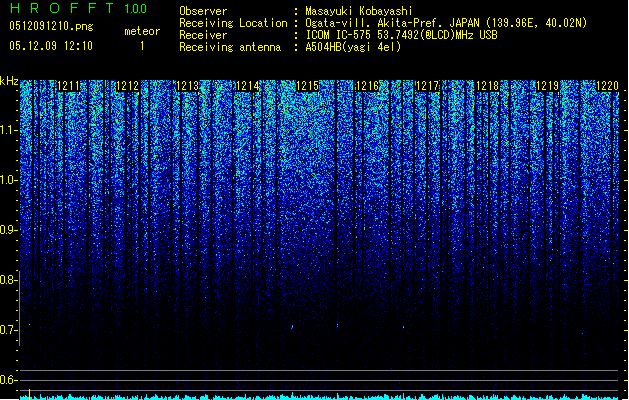The width and height of the screenshot is (629, 400).
Task: Click the Receiving antenna field label
Action: (x=230, y=47)
